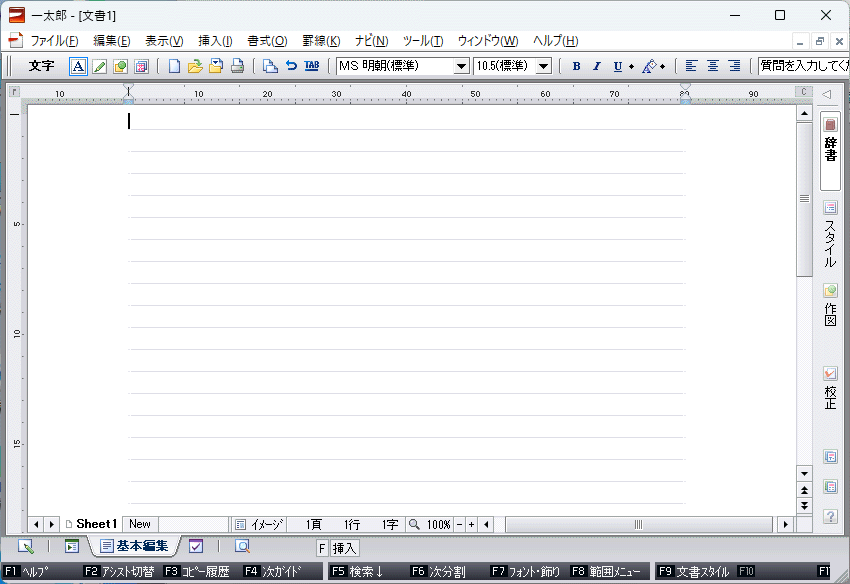The width and height of the screenshot is (850, 584).
Task: Open the 罫線(K) menu
Action: coord(321,41)
